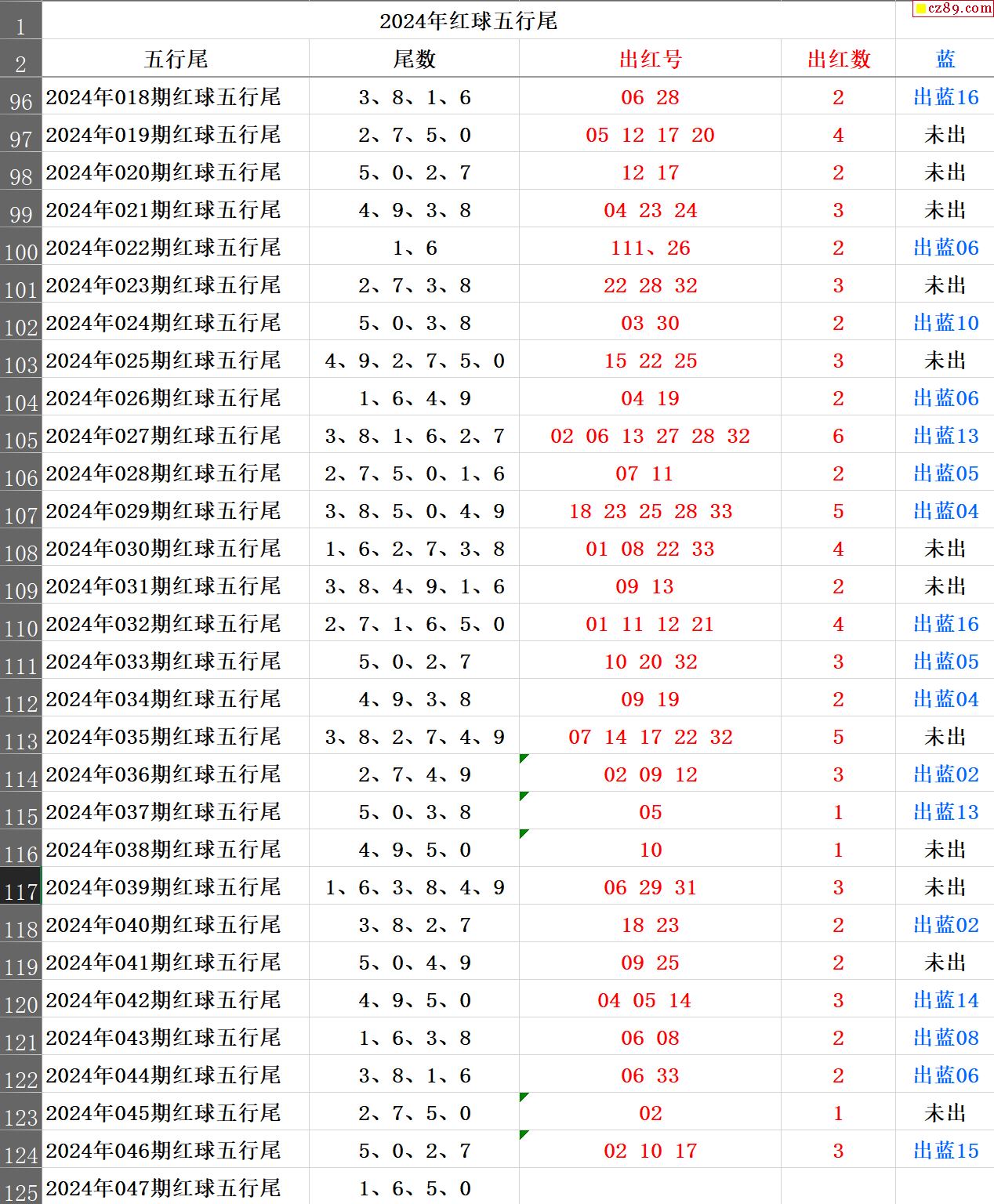Image resolution: width=994 pixels, height=1204 pixels.
Task: Click the title cell 2024年红球五行尾
Action: pos(468,21)
